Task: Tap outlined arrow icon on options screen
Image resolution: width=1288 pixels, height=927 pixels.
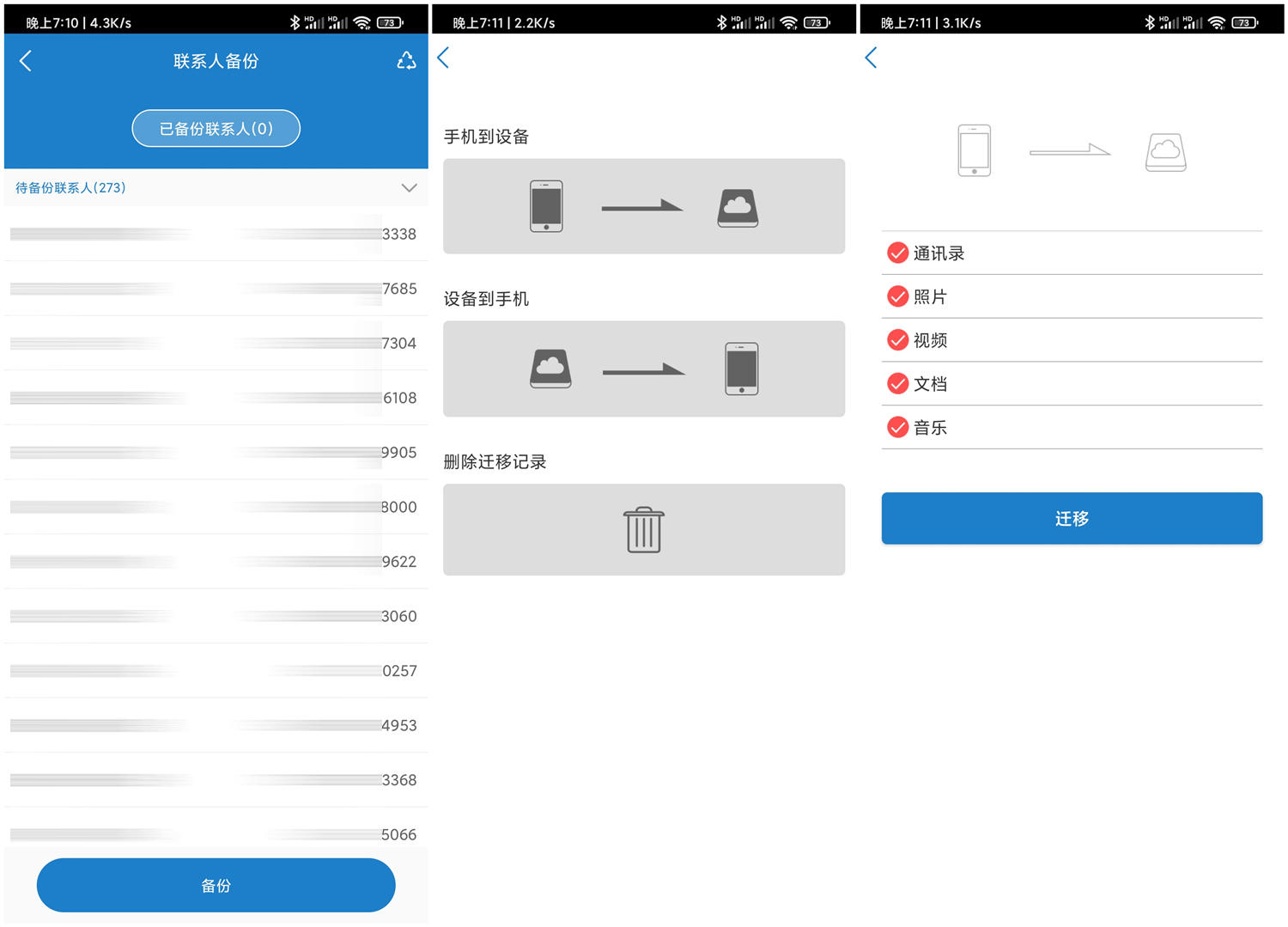Action: click(x=1070, y=150)
